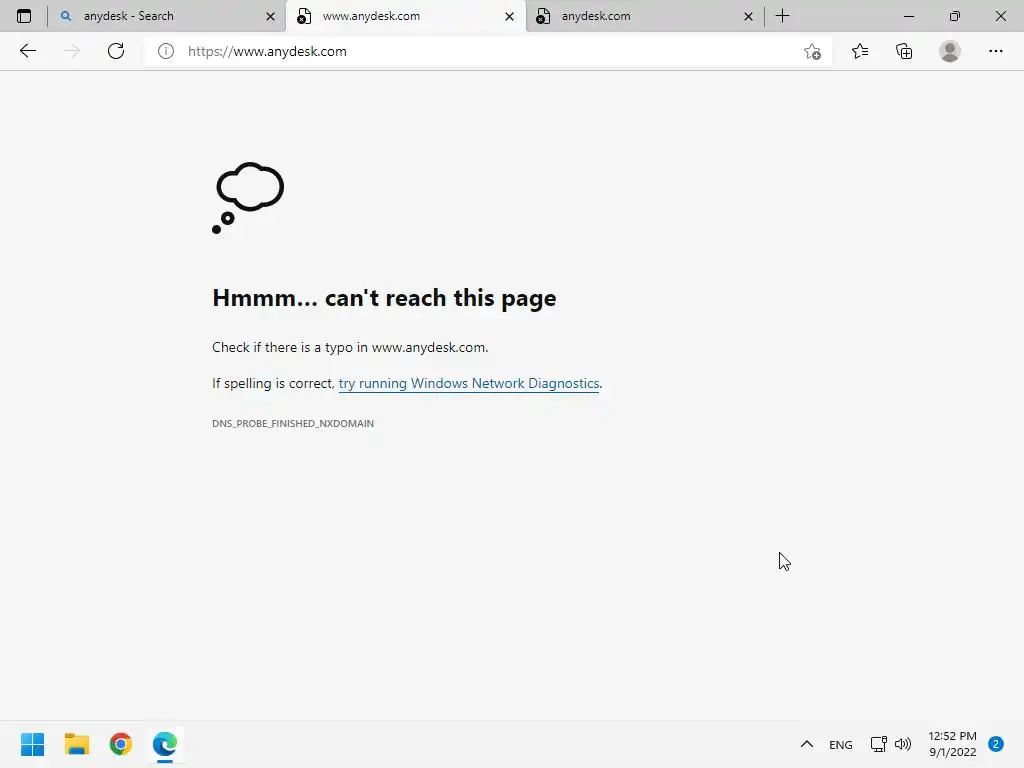Open the user profile avatar
The image size is (1024, 768).
(x=950, y=51)
